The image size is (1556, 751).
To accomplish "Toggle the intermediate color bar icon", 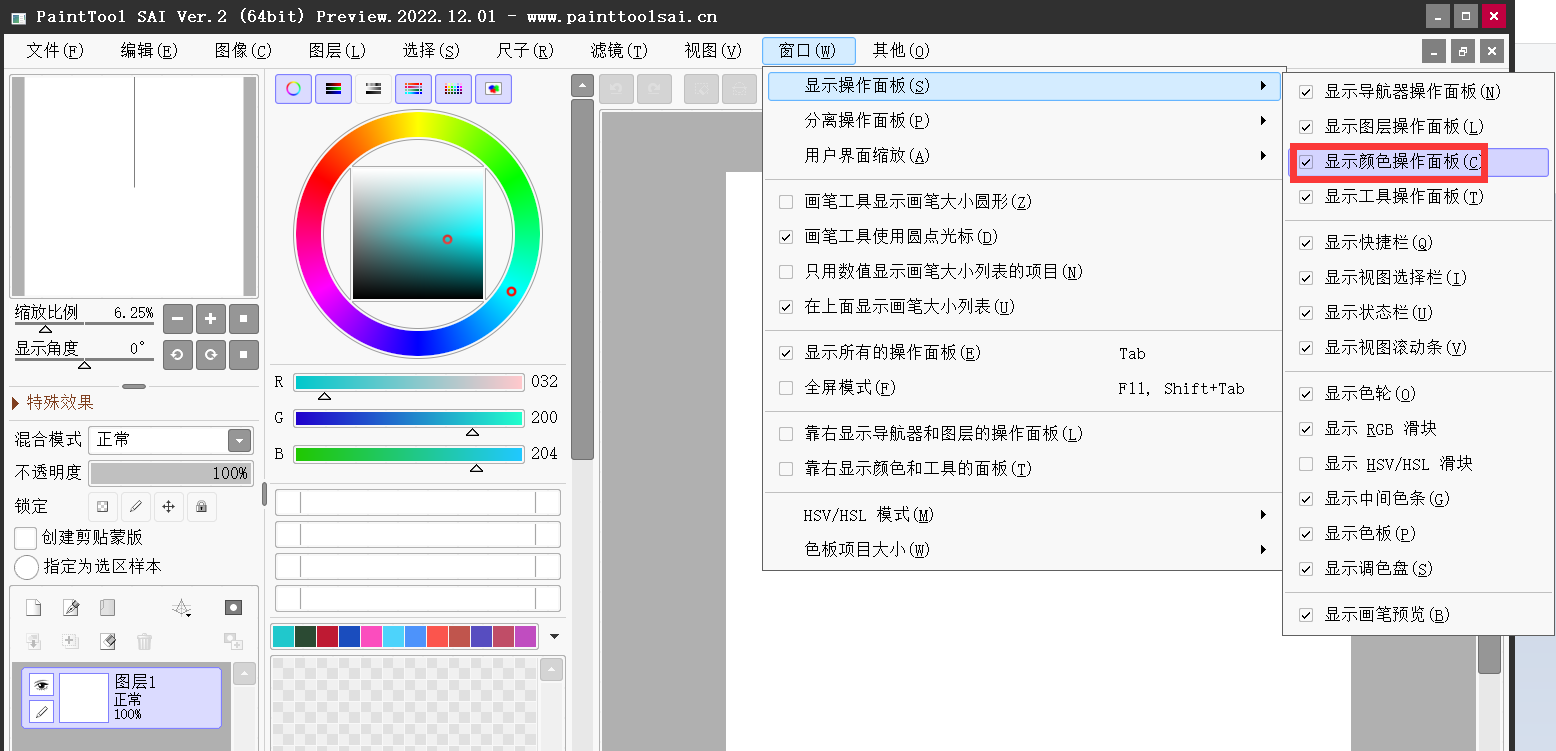I will coord(413,88).
